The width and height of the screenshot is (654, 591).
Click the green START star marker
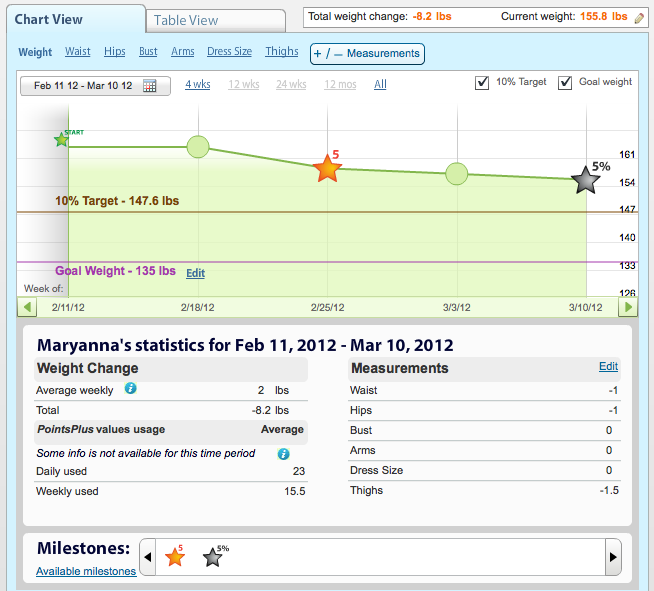click(62, 140)
